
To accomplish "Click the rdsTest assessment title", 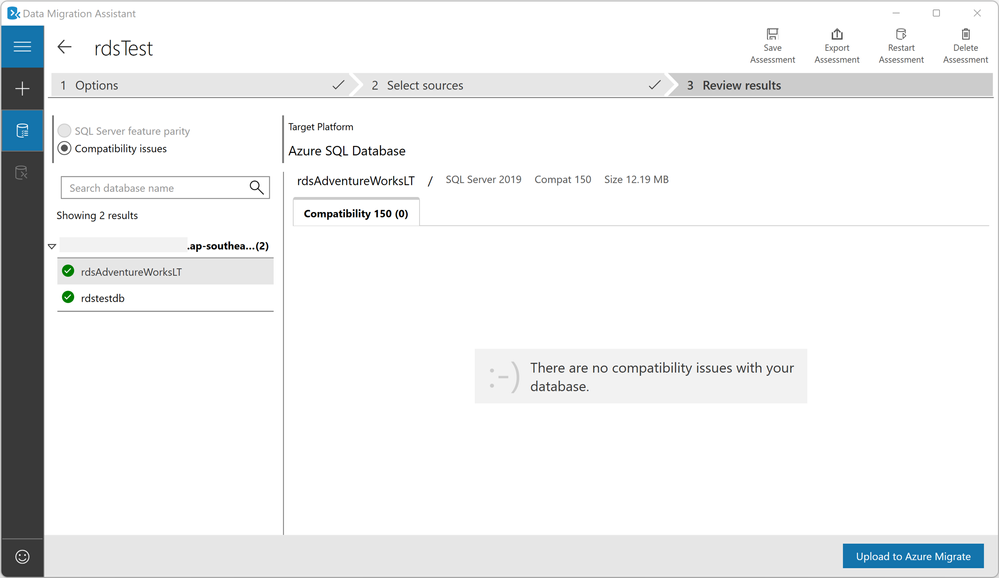I will coord(124,48).
